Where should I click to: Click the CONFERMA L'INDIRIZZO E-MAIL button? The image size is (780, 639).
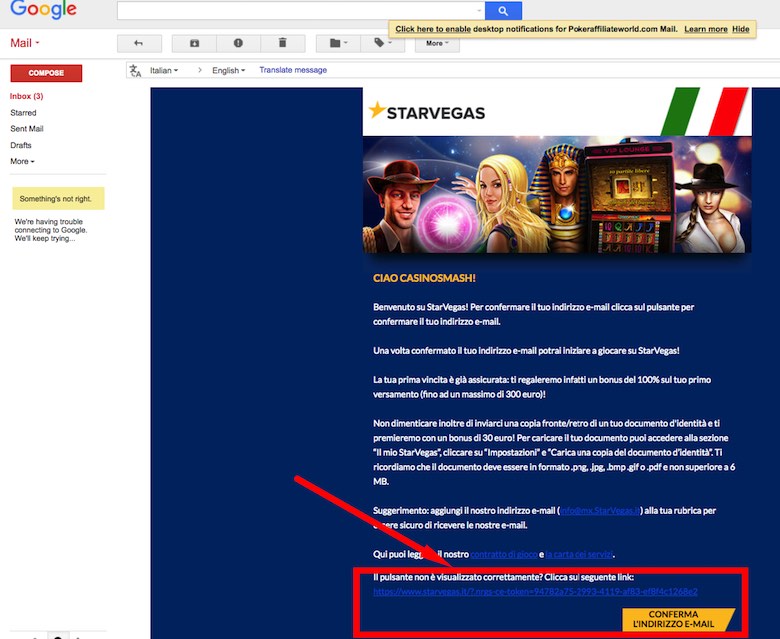click(679, 619)
